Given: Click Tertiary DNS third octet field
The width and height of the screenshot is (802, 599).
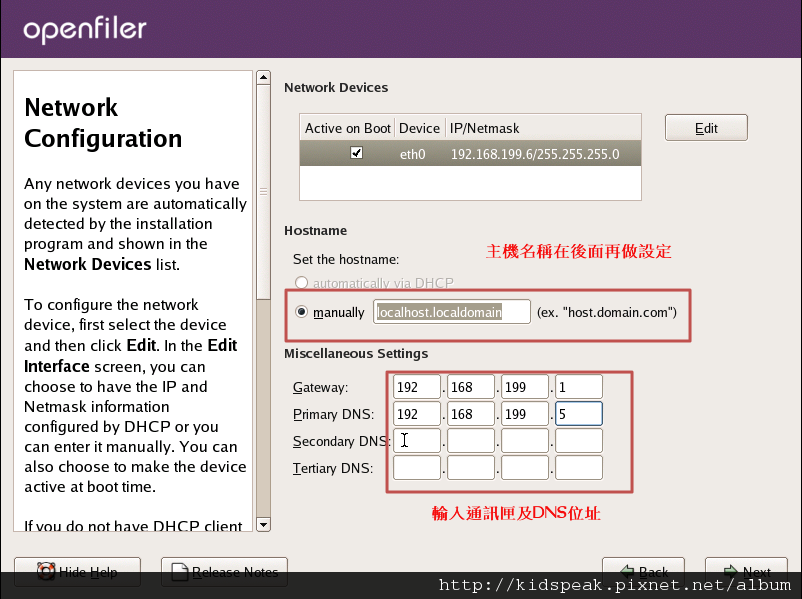Looking at the screenshot, I should (525, 468).
